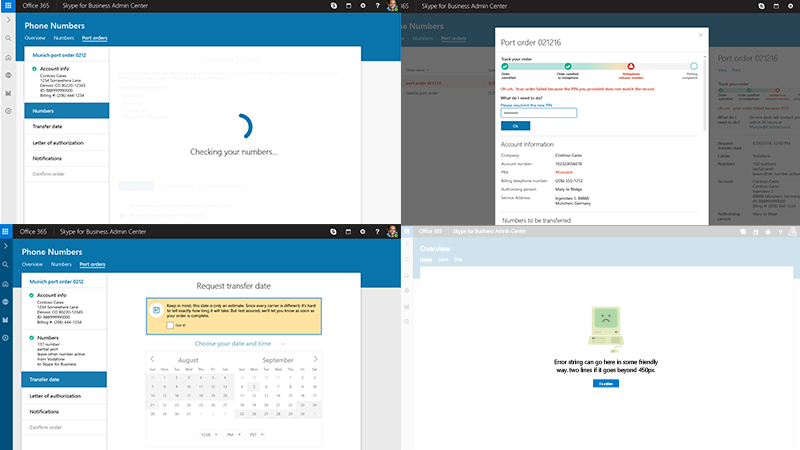The width and height of the screenshot is (800, 450).
Task: Open Overview tab on Request transfer date screen
Action: [32, 264]
